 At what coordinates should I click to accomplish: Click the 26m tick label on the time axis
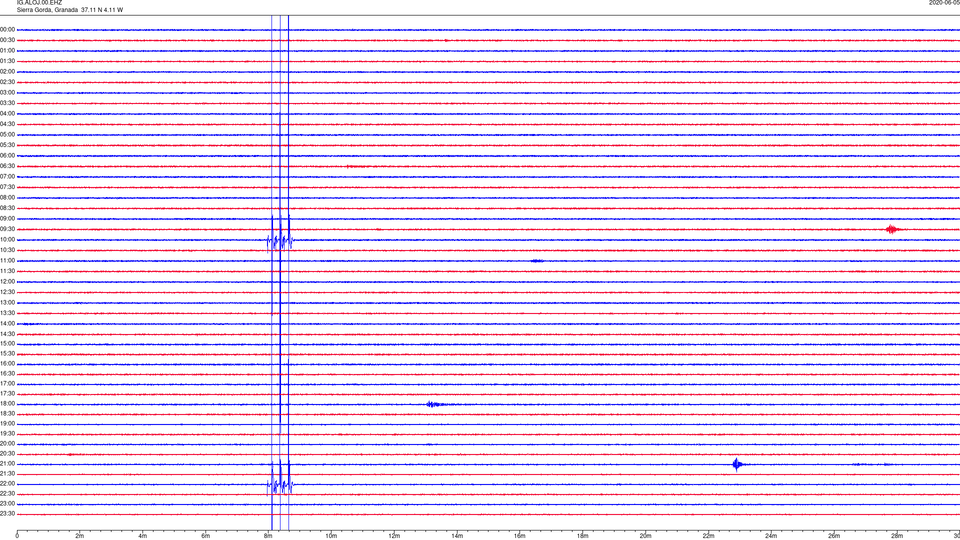(834, 536)
